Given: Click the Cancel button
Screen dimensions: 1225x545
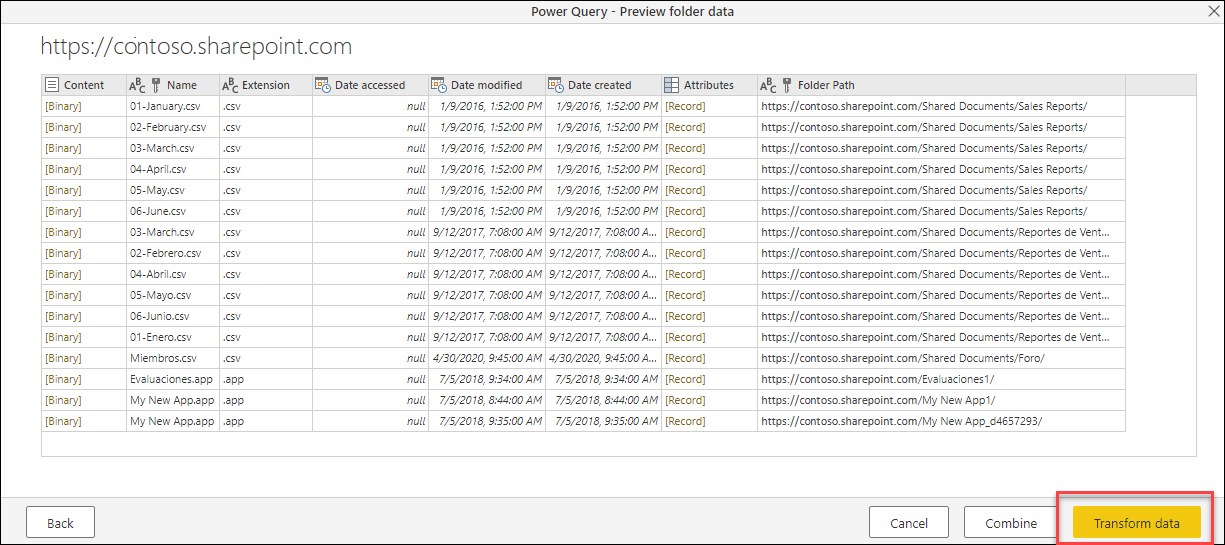Looking at the screenshot, I should tap(909, 523).
